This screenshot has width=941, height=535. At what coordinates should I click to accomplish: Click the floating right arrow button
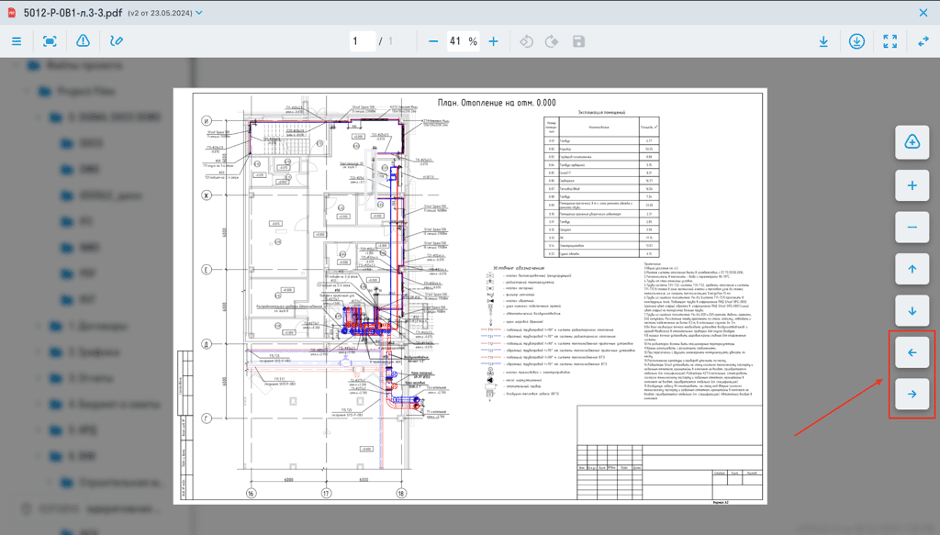[x=911, y=394]
